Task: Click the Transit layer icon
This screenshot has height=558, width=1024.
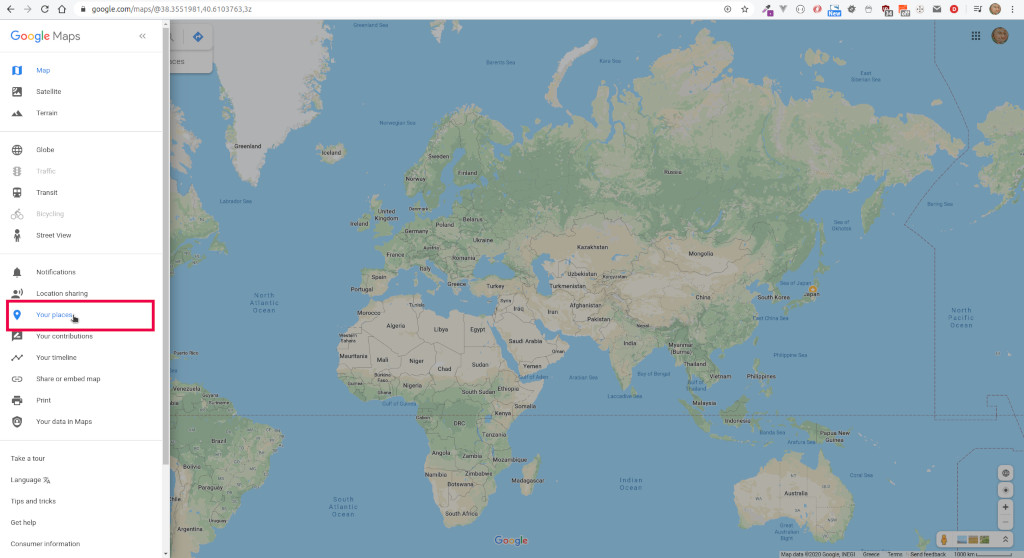Action: click(17, 193)
